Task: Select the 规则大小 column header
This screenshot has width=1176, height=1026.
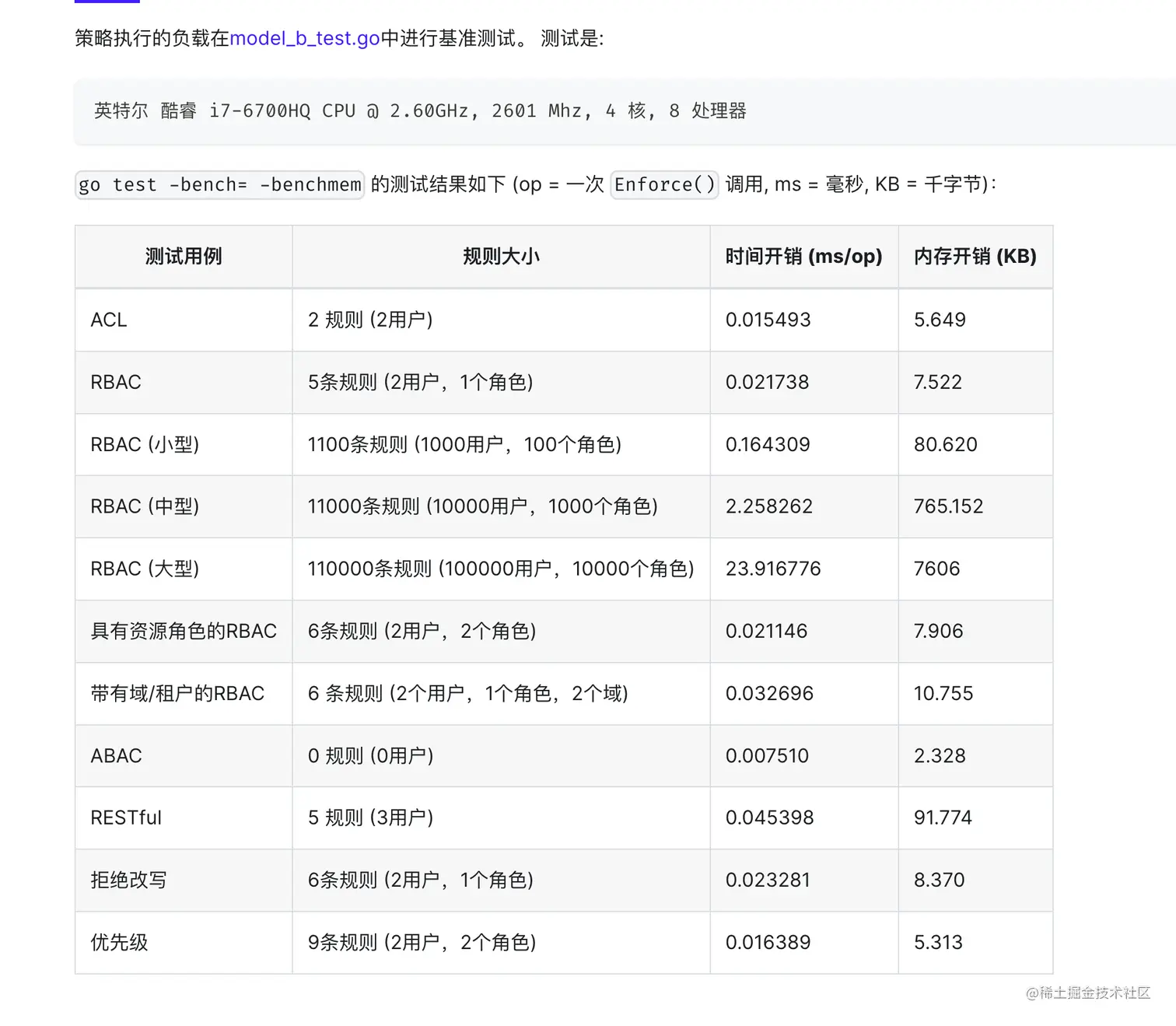Action: coord(501,257)
